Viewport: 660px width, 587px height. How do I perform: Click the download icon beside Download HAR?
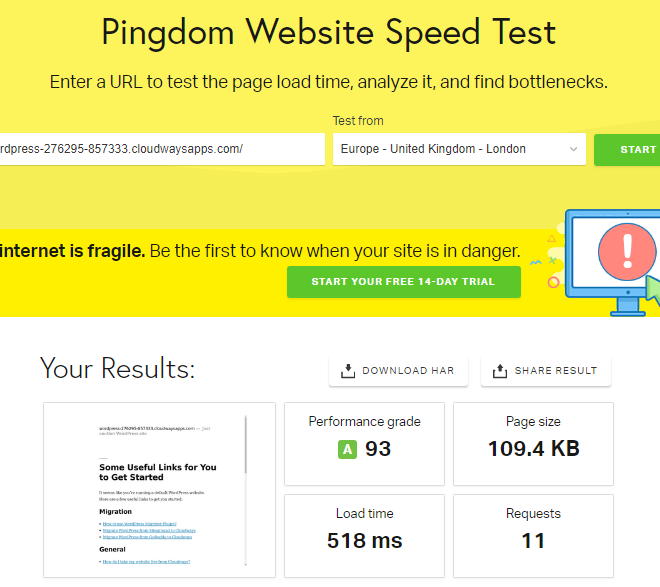(x=348, y=371)
